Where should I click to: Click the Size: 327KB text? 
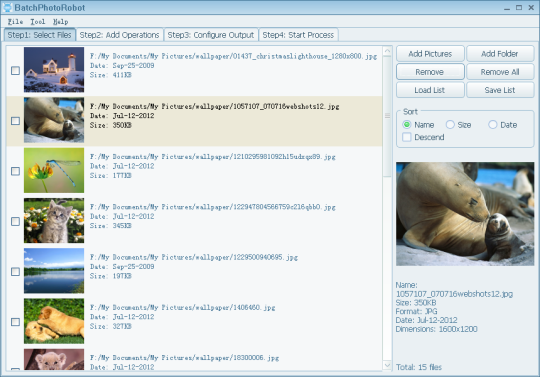point(111,326)
